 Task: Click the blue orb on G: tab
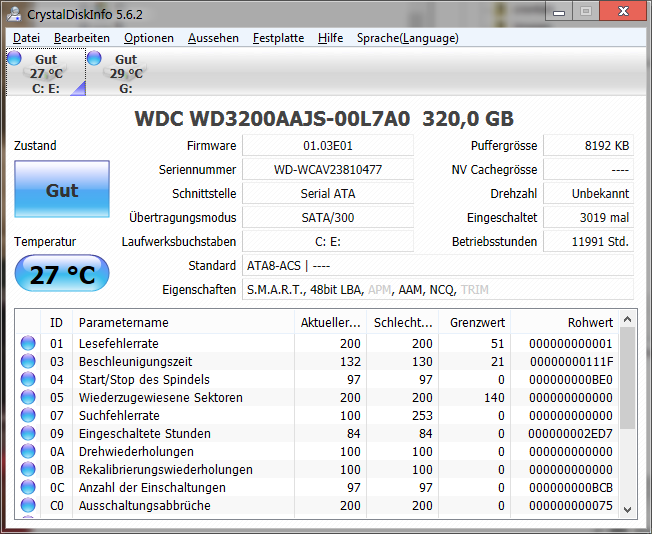[x=94, y=58]
